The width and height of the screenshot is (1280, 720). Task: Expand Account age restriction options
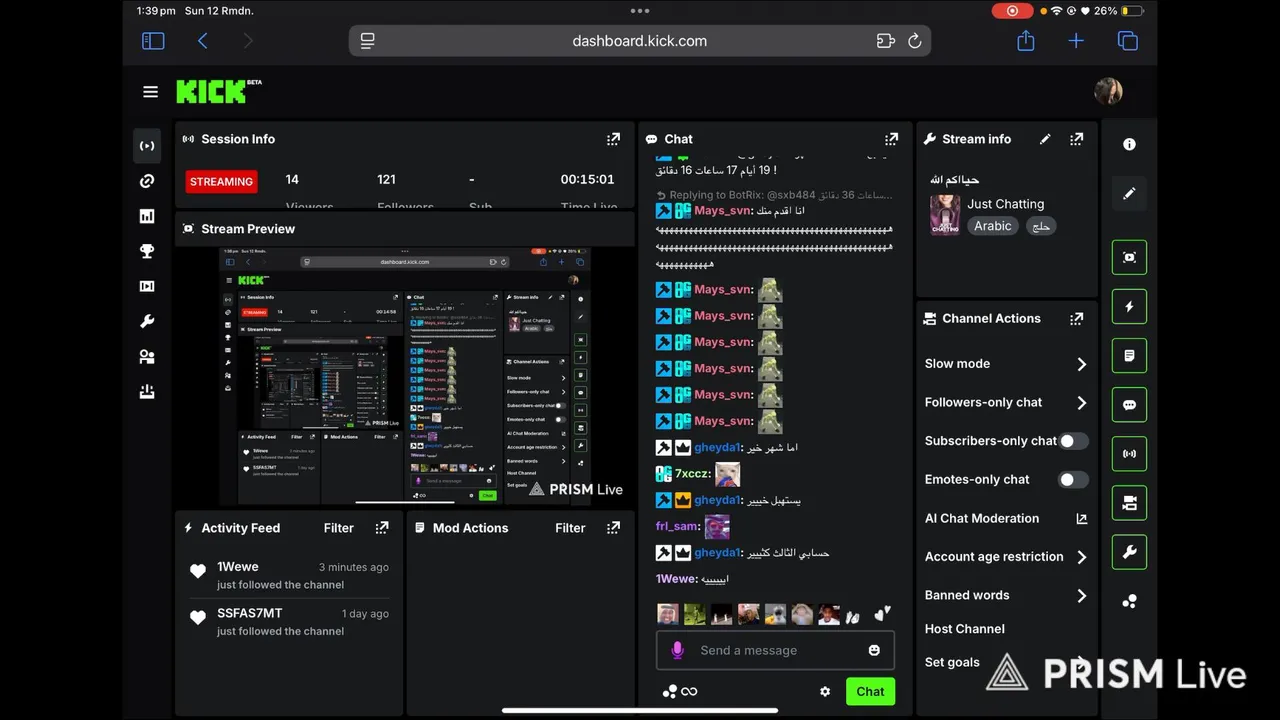(1081, 557)
